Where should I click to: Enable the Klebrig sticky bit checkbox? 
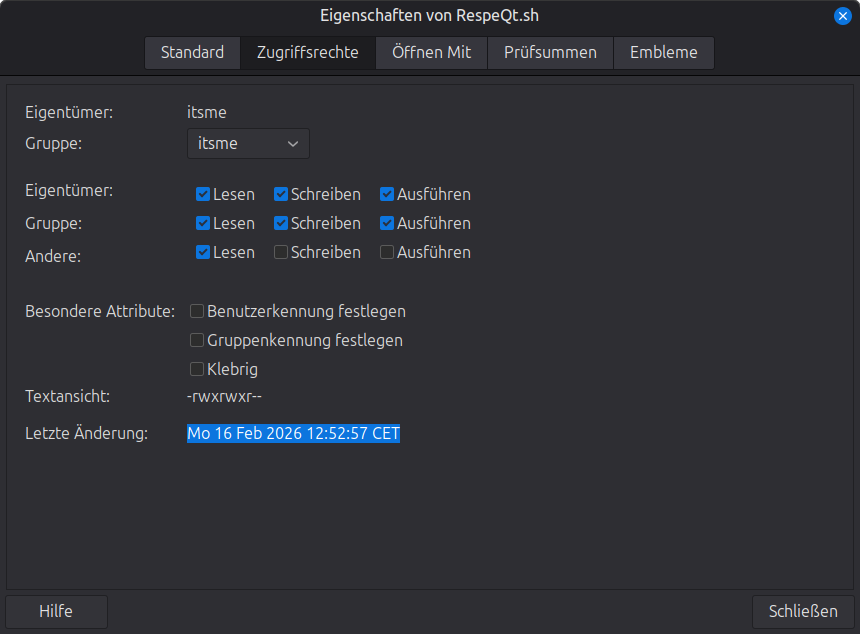tap(197, 369)
